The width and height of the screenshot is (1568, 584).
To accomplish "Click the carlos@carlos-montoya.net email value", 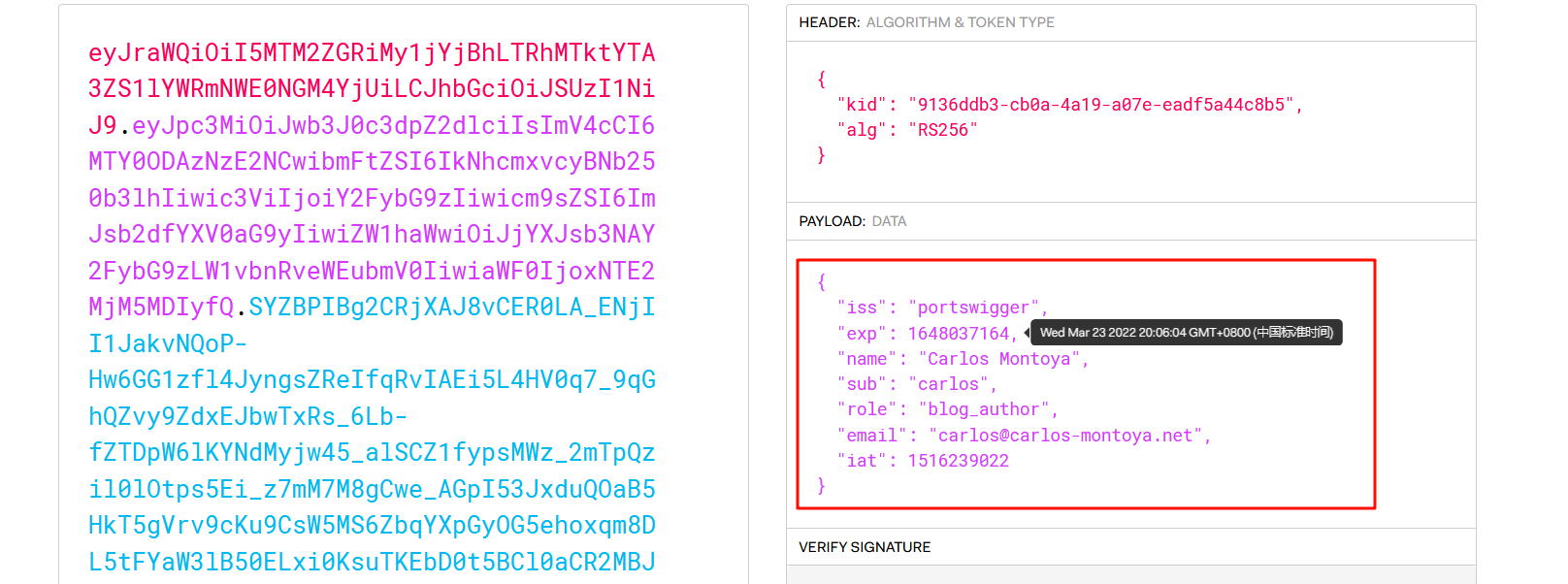I will (1064, 436).
